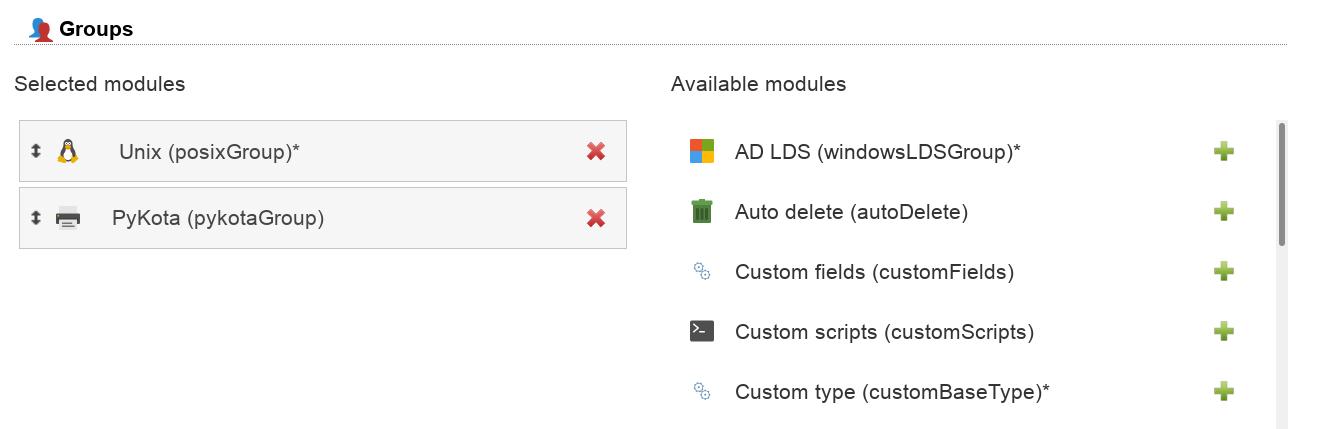Click the Auto delete (autoDelete) label
This screenshot has width=1319, height=429.
[x=851, y=212]
